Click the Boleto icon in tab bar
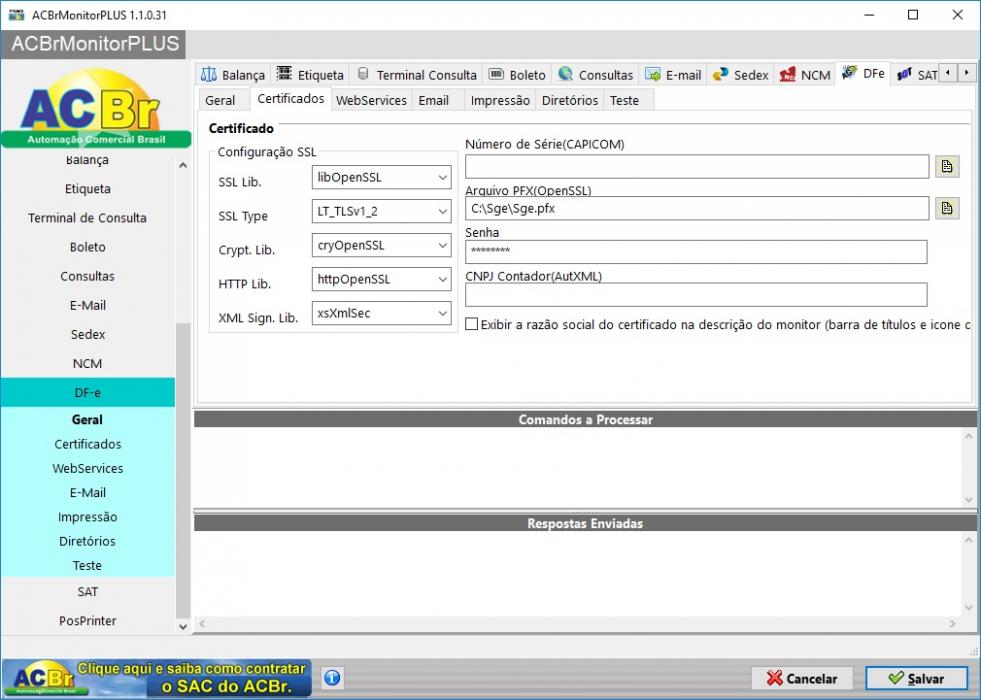Viewport: 981px width, 700px height. pos(496,74)
